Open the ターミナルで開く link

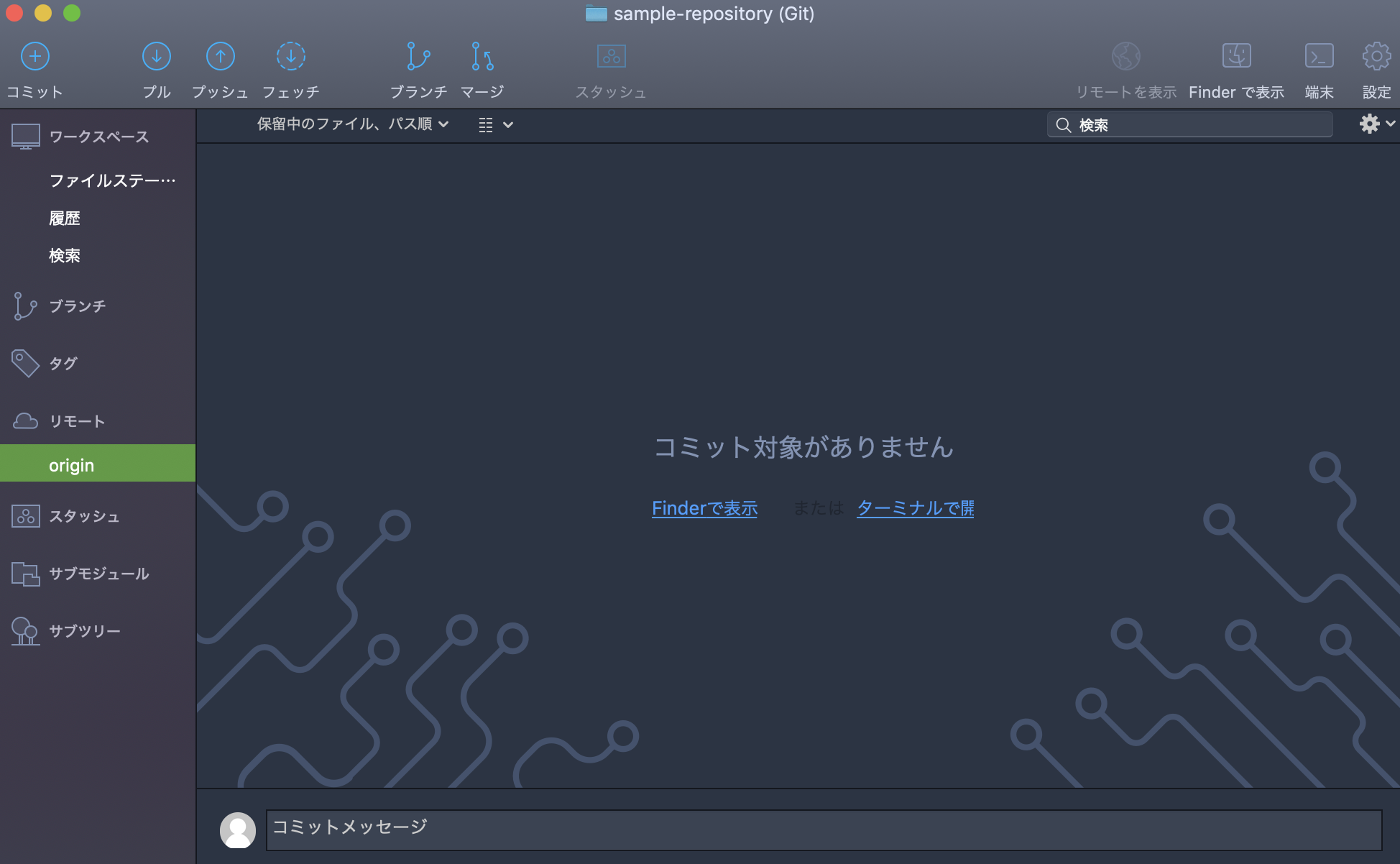point(914,508)
